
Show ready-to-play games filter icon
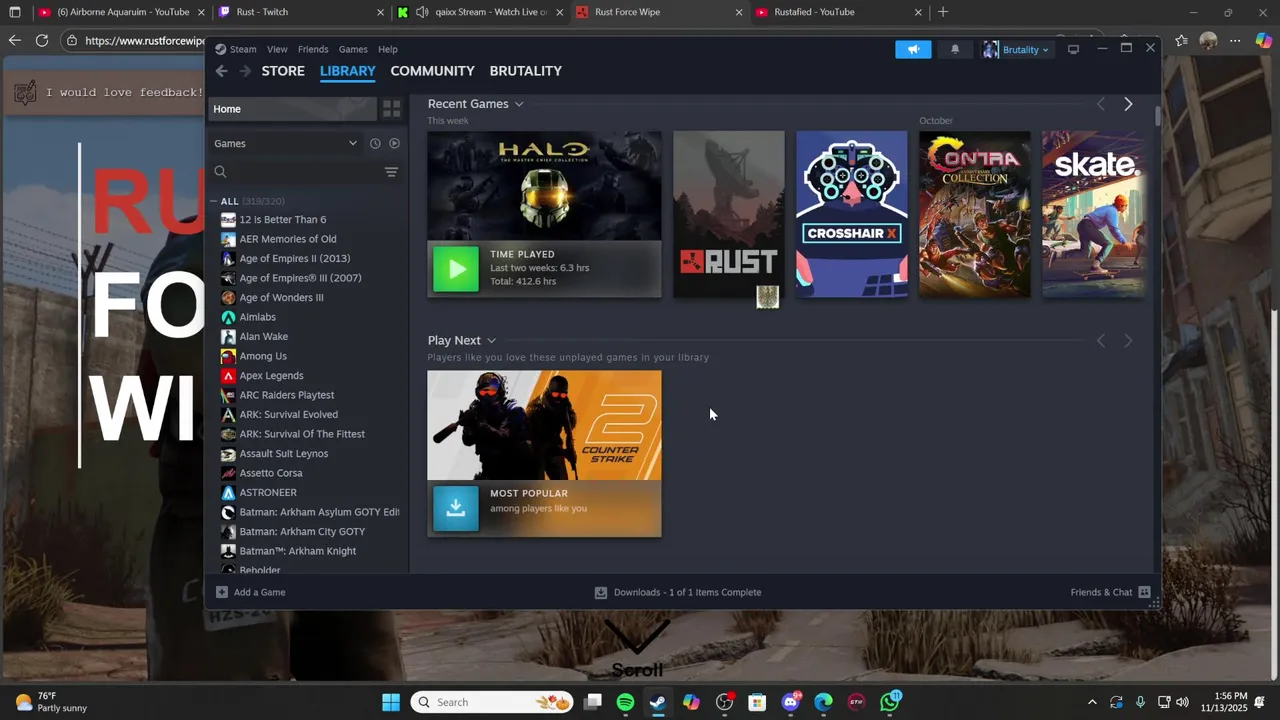pyautogui.click(x=394, y=143)
